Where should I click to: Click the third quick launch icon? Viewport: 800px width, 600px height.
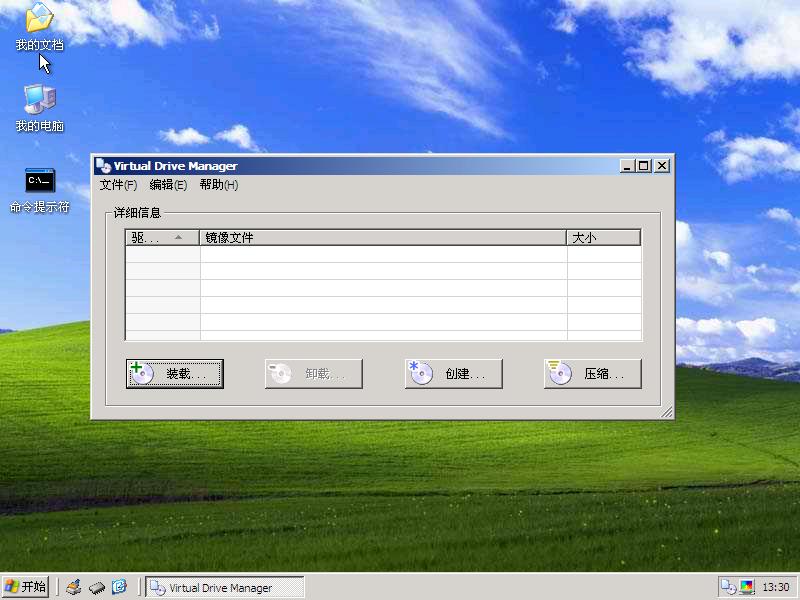tap(119, 587)
